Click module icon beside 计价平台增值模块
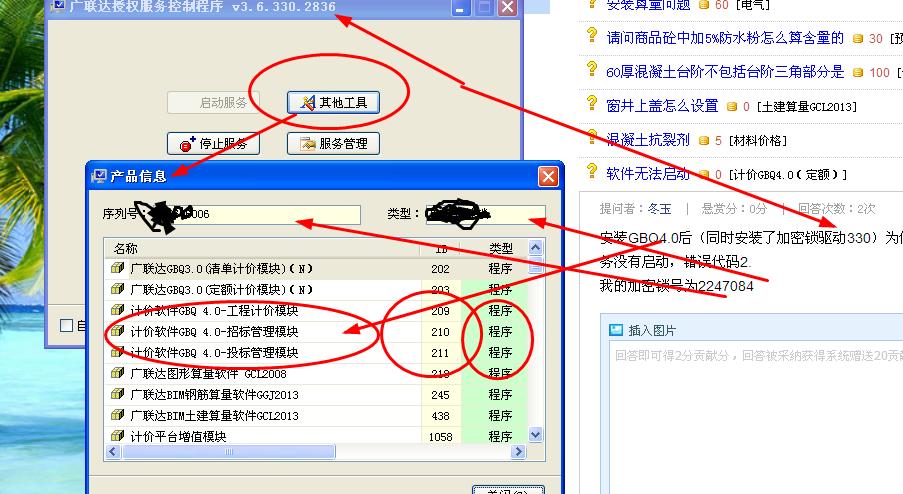Screen dimensions: 903x494 tap(117, 435)
